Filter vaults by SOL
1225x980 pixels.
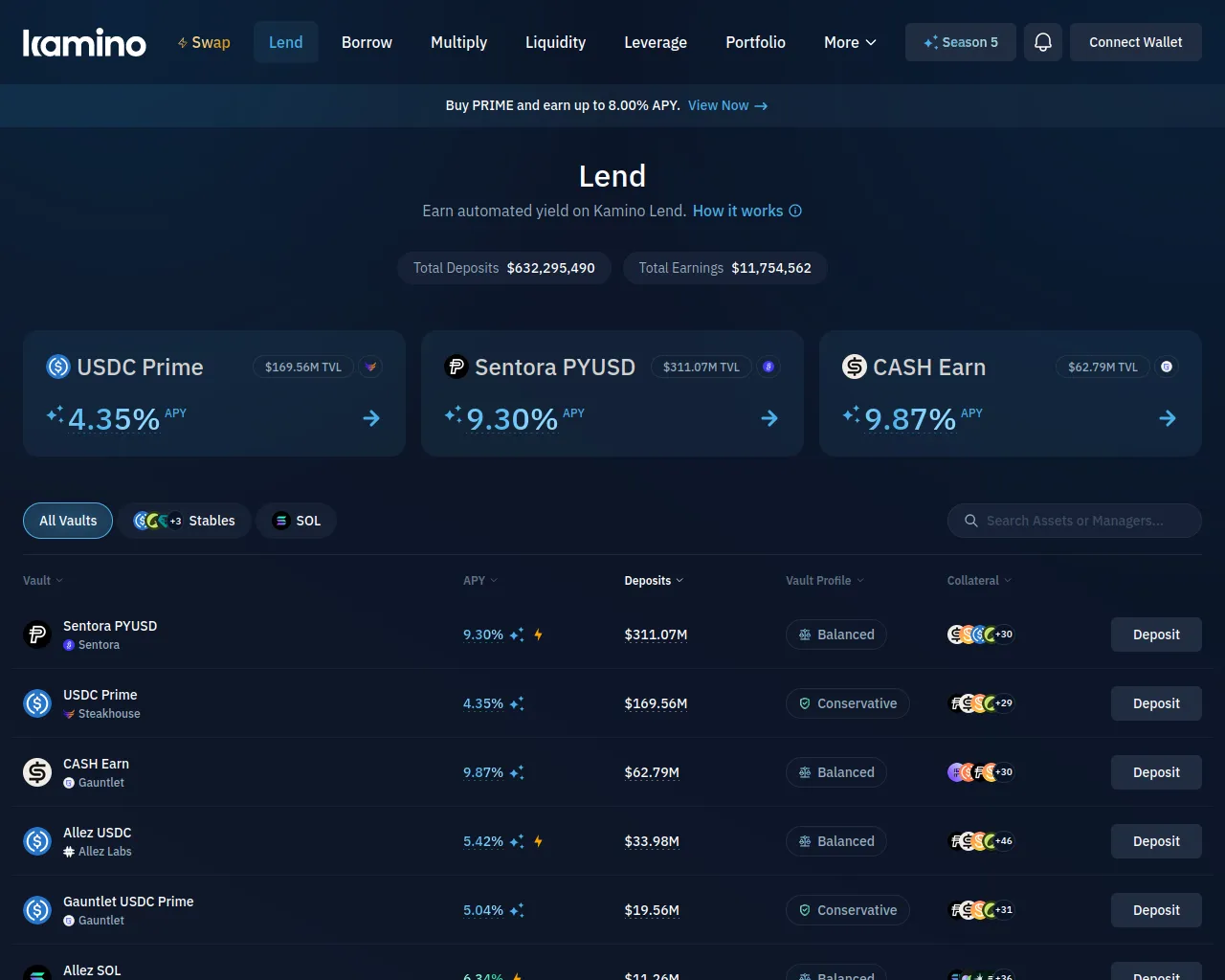(x=297, y=521)
